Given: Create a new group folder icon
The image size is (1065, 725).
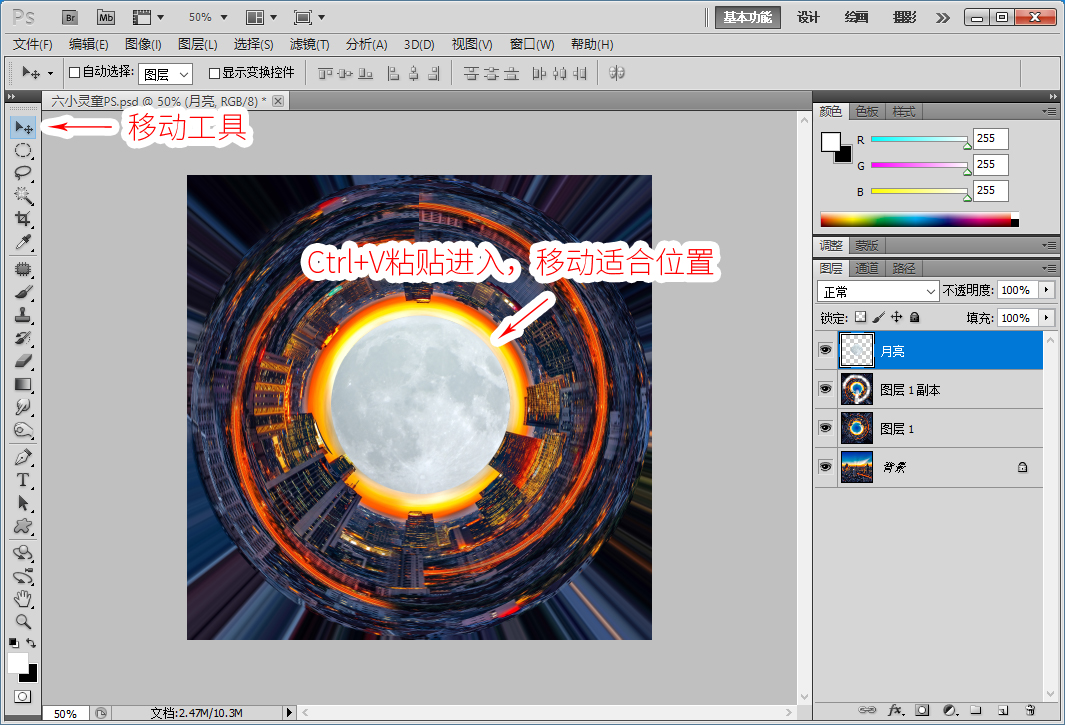Looking at the screenshot, I should [976, 710].
